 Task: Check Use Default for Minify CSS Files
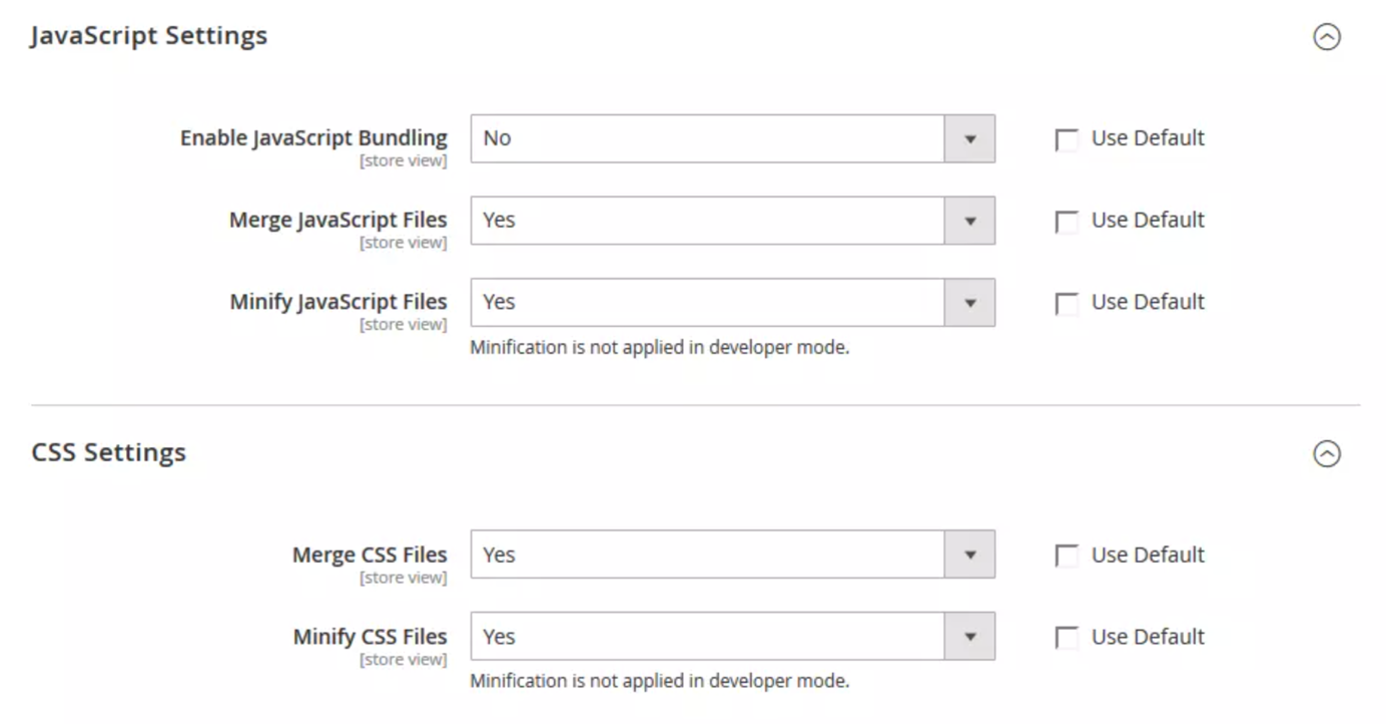click(1066, 637)
